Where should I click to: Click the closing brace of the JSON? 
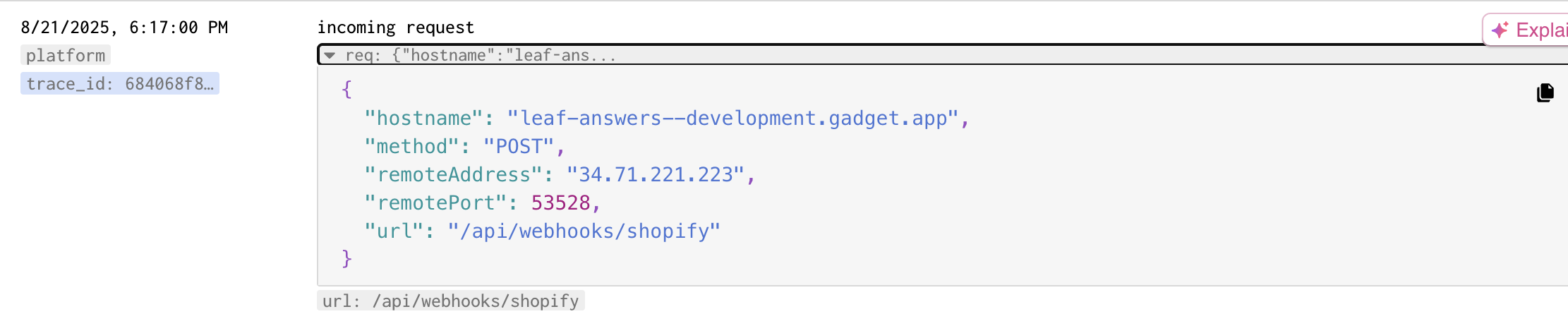pyautogui.click(x=346, y=258)
